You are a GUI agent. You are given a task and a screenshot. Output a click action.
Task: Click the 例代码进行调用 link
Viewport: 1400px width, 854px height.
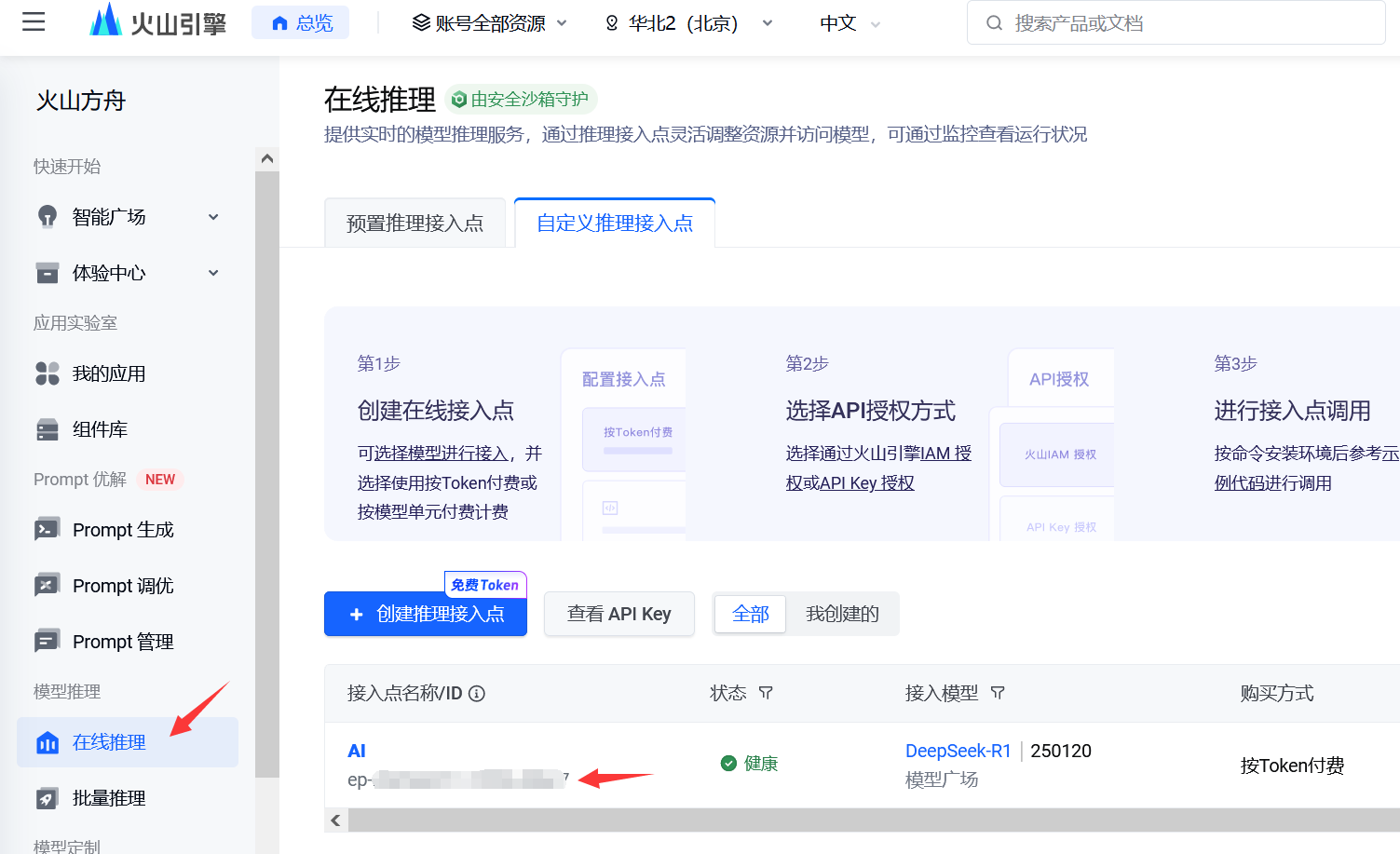pyautogui.click(x=1273, y=483)
